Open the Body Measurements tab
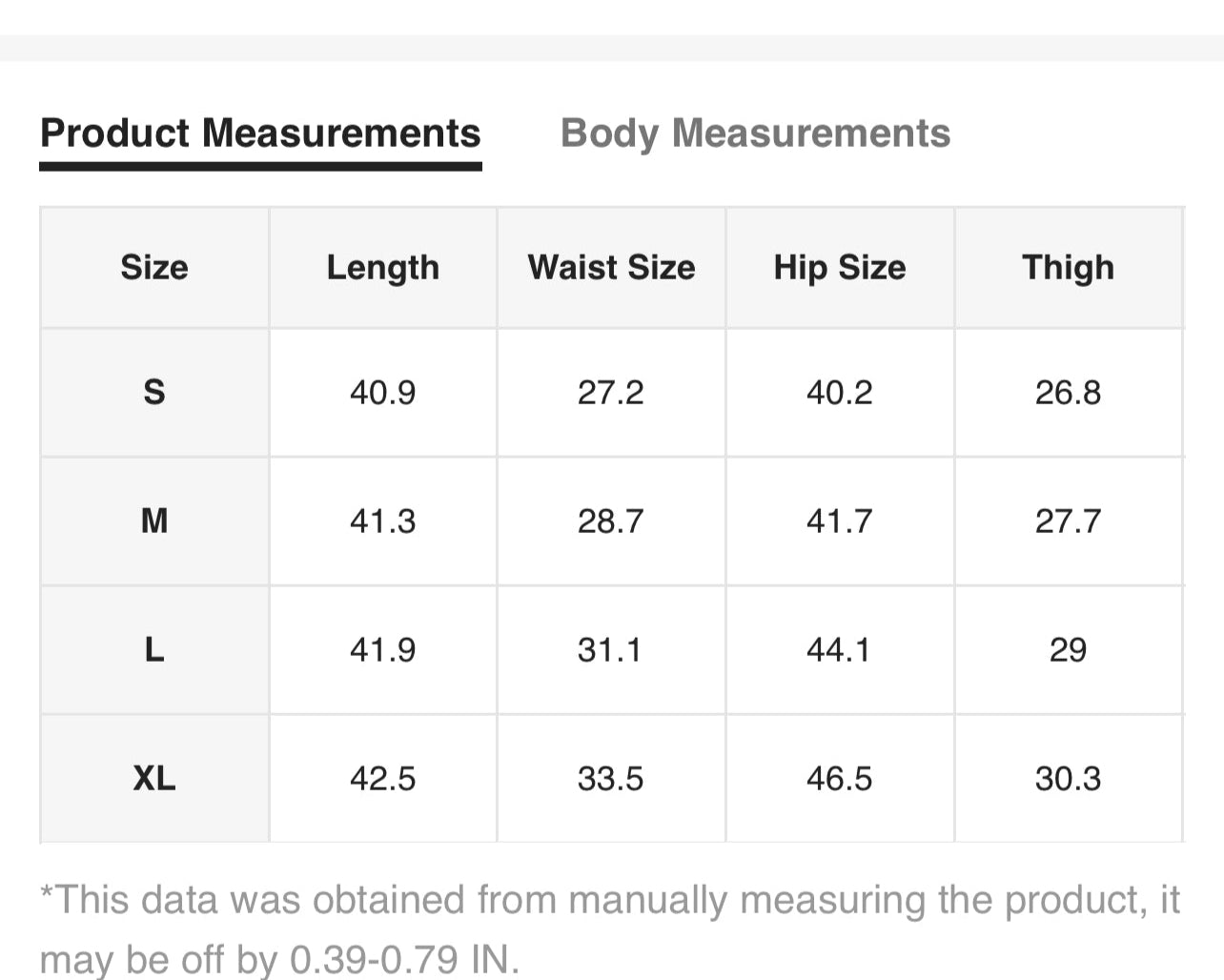Viewport: 1224px width, 980px height. pos(755,133)
